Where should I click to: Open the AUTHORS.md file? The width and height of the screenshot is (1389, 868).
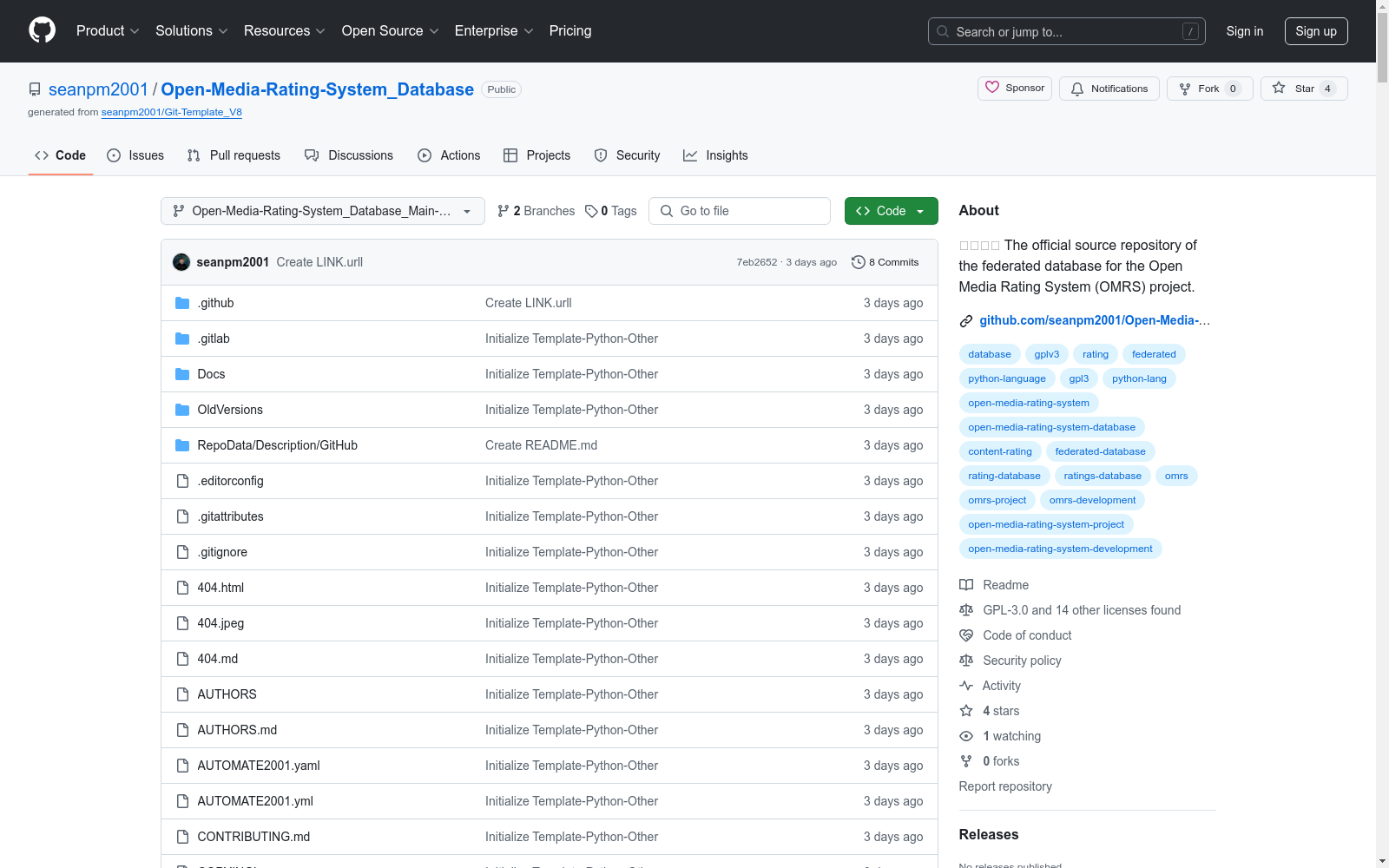coord(237,730)
